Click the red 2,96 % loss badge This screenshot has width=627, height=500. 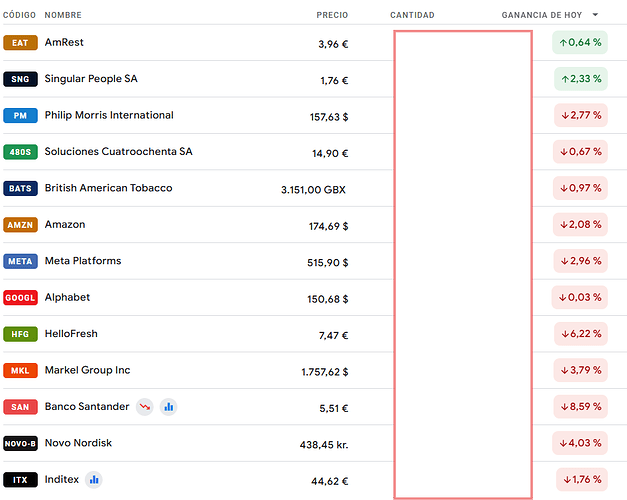pos(581,261)
